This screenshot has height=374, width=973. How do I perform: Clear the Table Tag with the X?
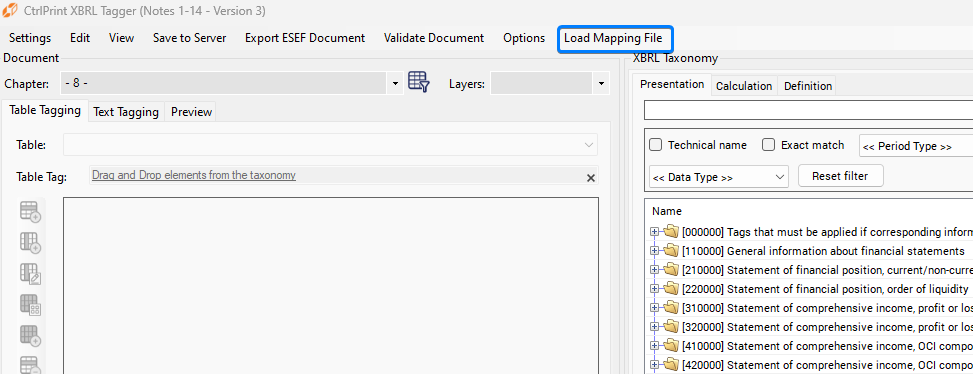pos(591,178)
